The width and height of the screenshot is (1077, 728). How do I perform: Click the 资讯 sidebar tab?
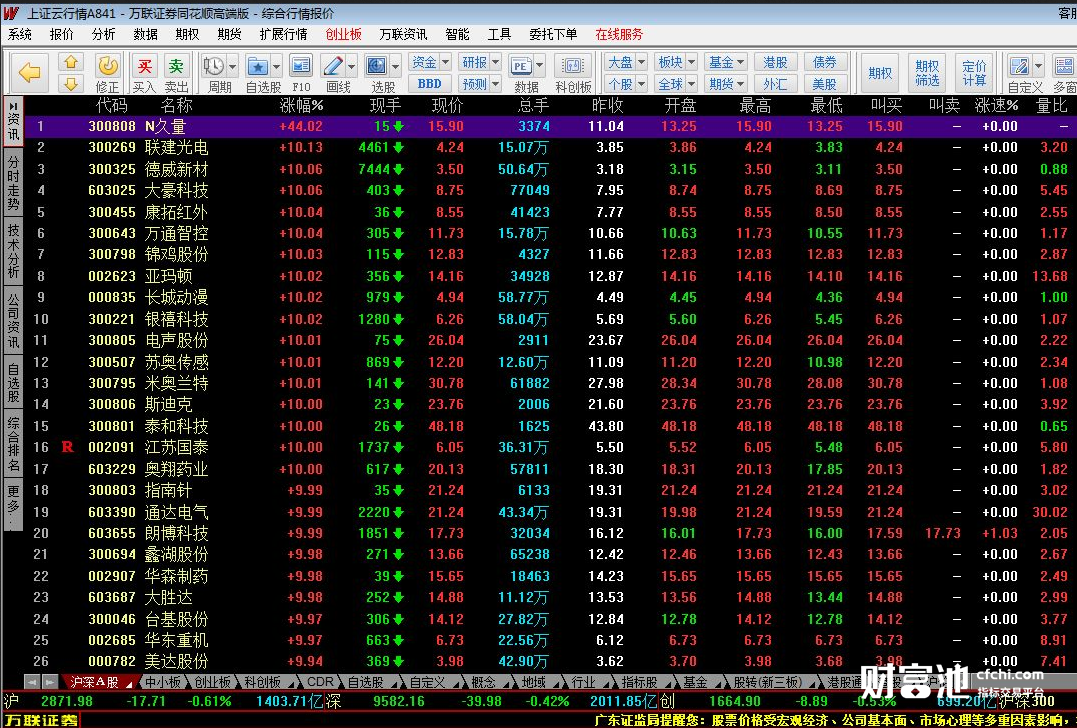pyautogui.click(x=13, y=120)
